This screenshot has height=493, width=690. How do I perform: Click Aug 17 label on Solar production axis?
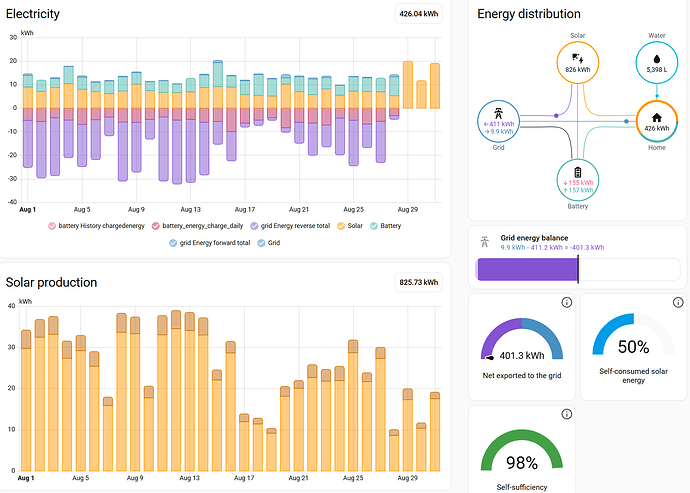(x=244, y=478)
